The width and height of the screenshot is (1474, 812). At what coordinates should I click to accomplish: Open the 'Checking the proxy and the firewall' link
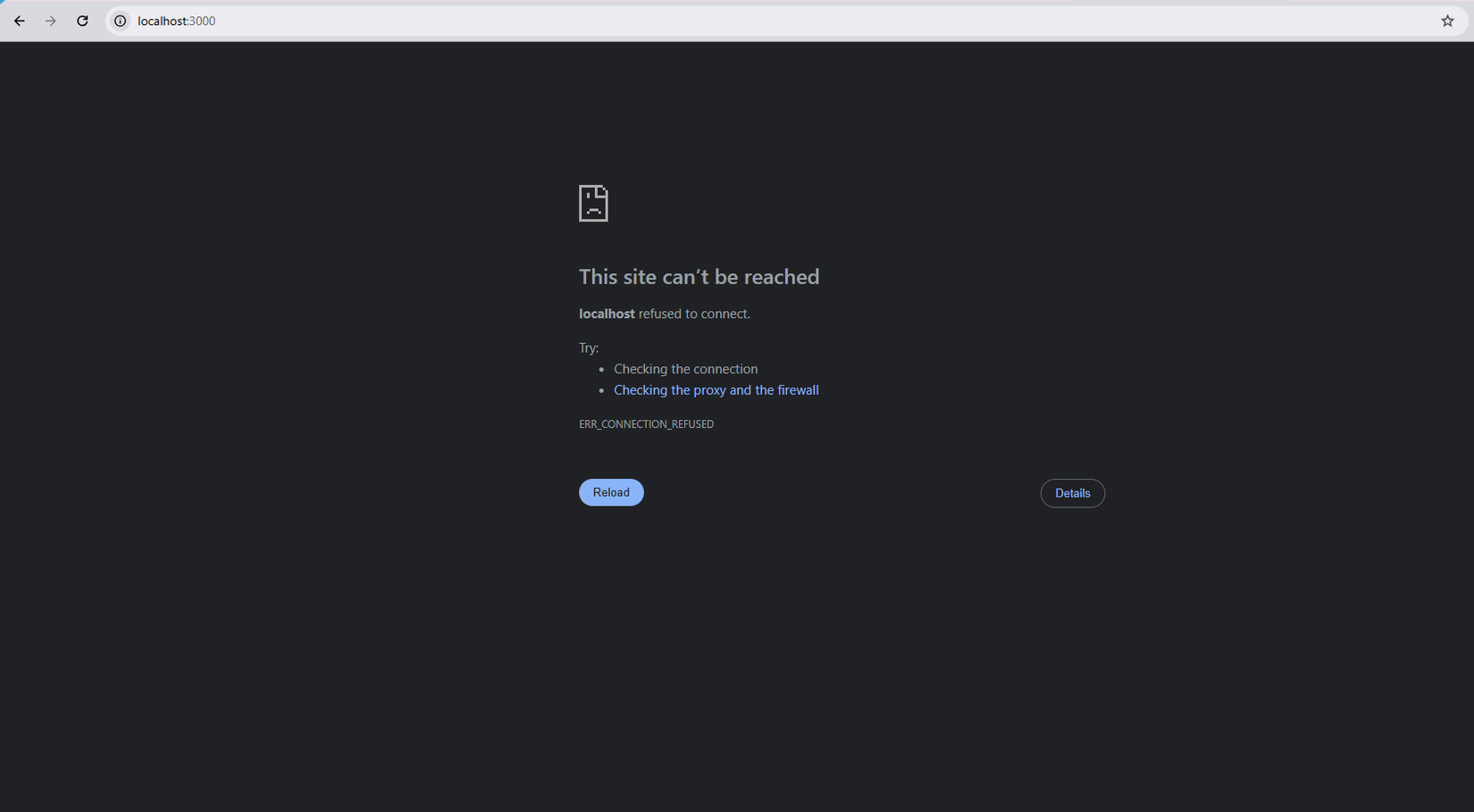[716, 390]
